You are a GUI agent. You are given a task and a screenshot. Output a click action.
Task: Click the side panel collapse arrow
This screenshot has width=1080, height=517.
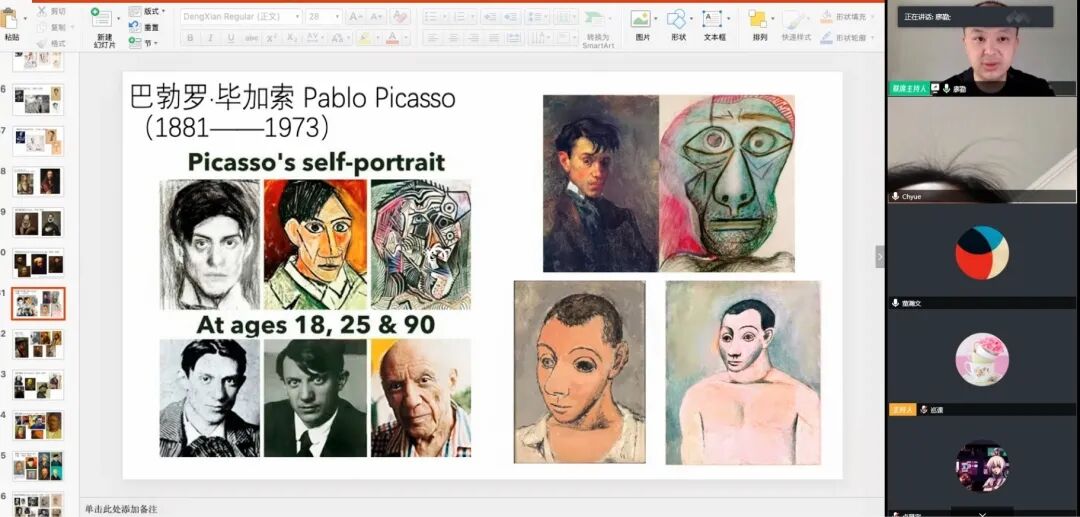point(880,256)
